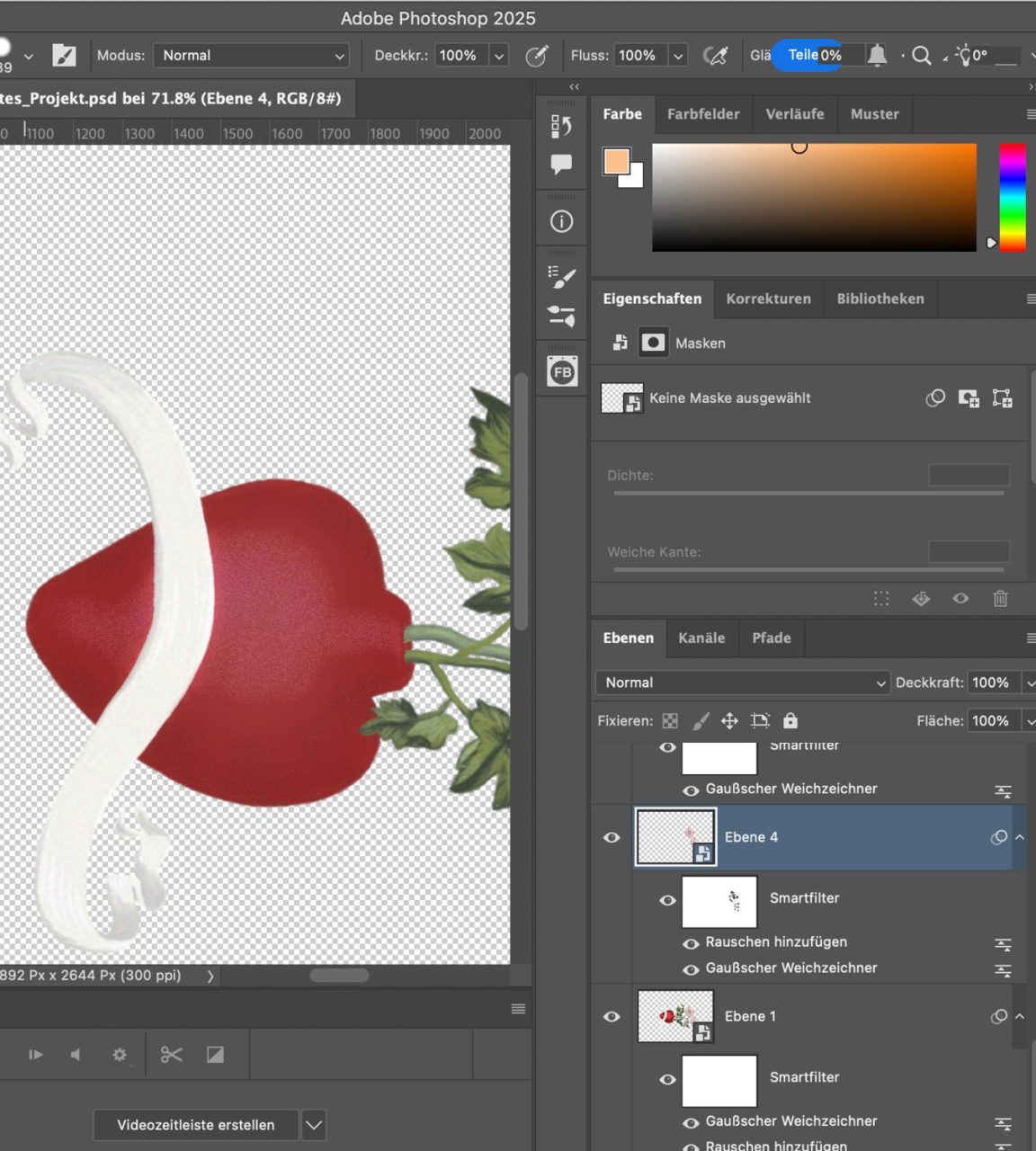This screenshot has width=1036, height=1151.
Task: Open the Comments panel icon
Action: [x=561, y=164]
